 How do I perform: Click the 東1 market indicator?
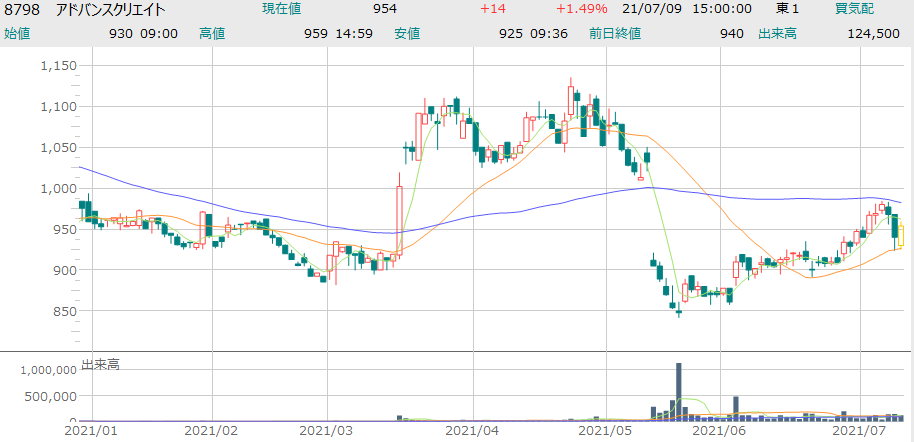[788, 9]
